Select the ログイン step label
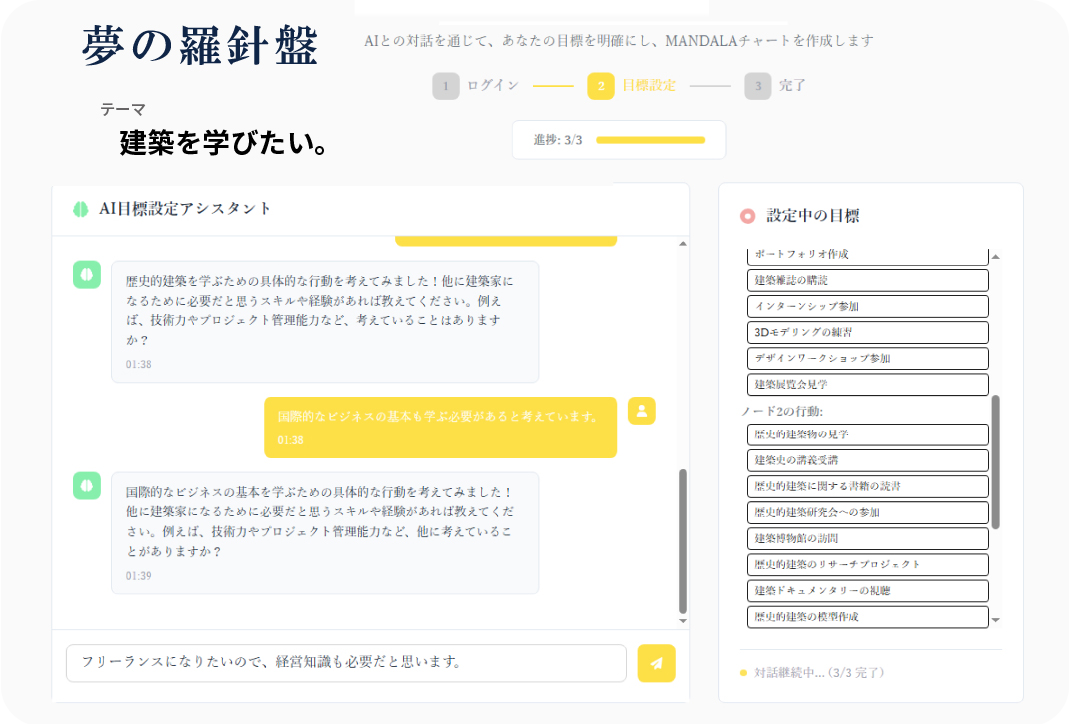The width and height of the screenshot is (1069, 726). [x=493, y=86]
